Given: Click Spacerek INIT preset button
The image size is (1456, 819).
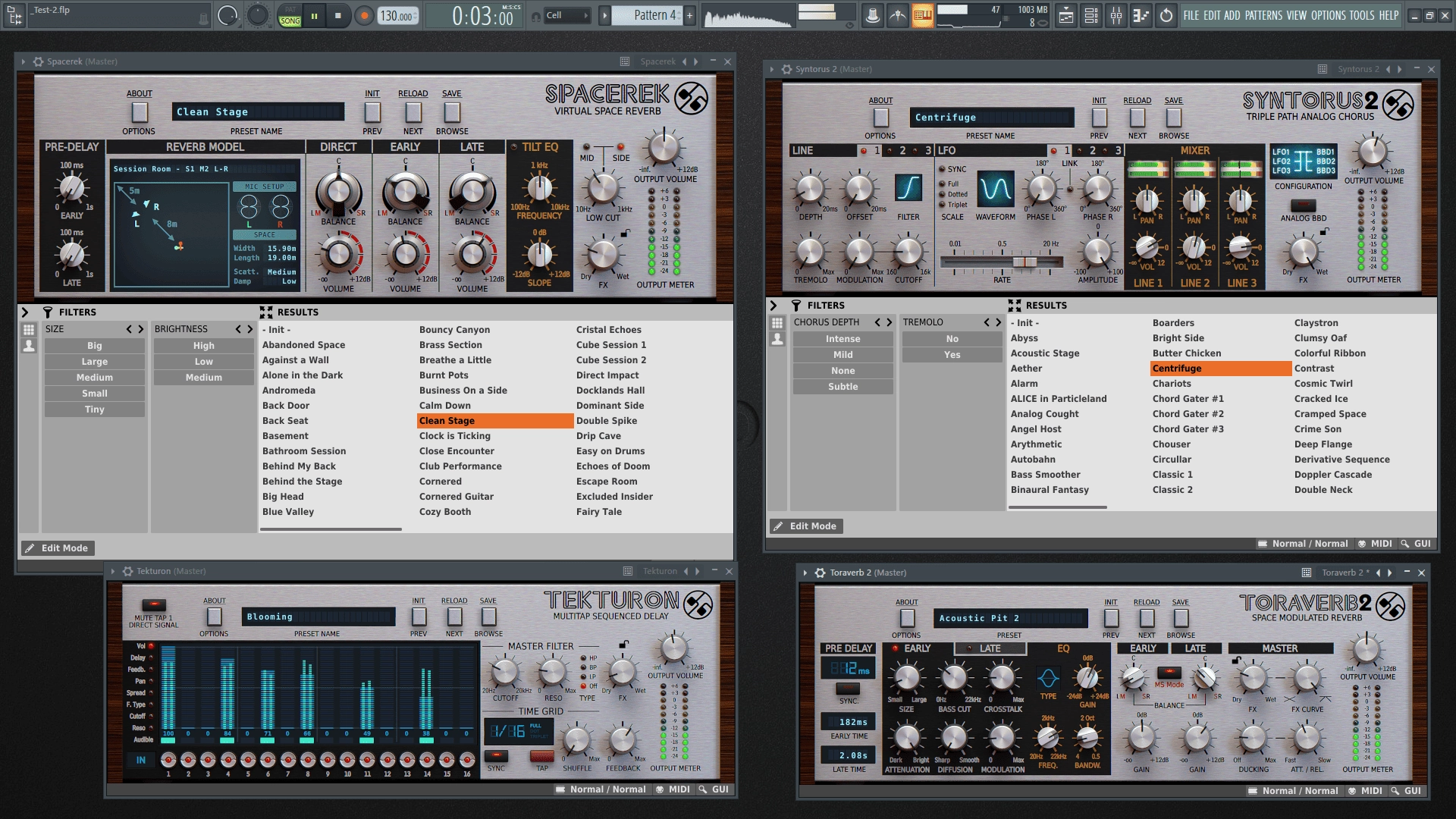Looking at the screenshot, I should [372, 112].
